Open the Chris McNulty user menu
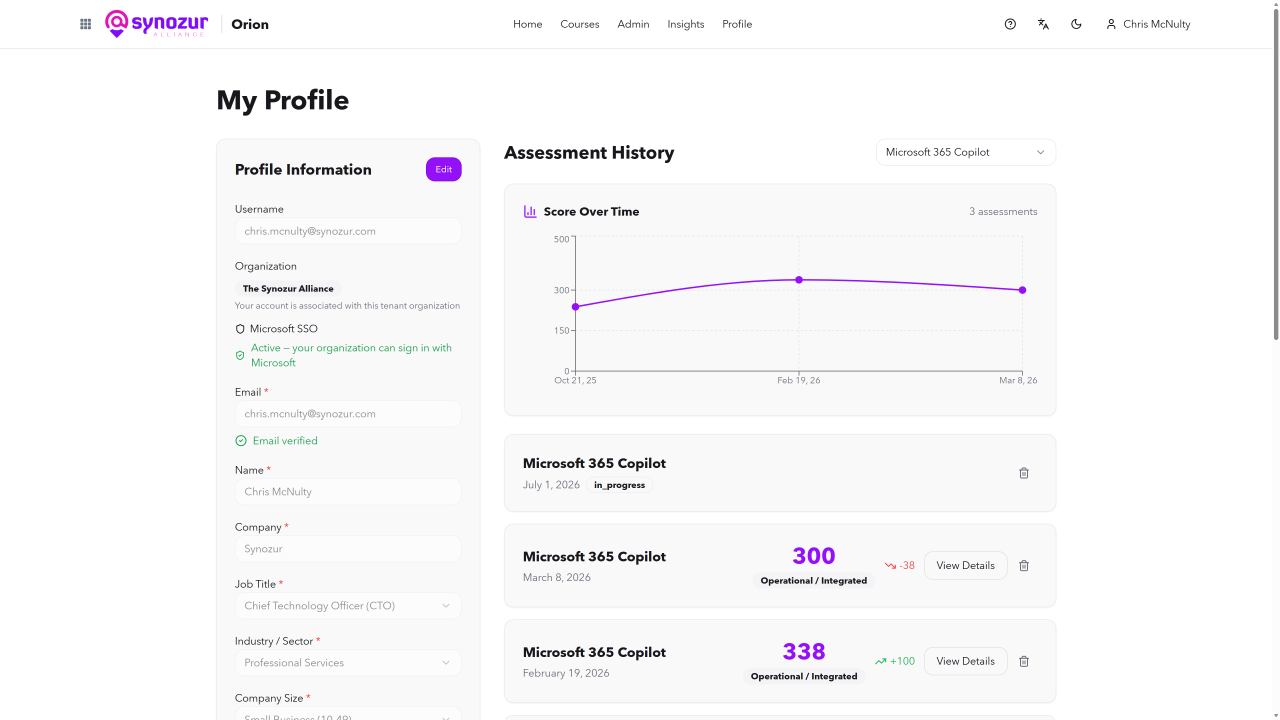This screenshot has height=720, width=1280. point(1148,24)
